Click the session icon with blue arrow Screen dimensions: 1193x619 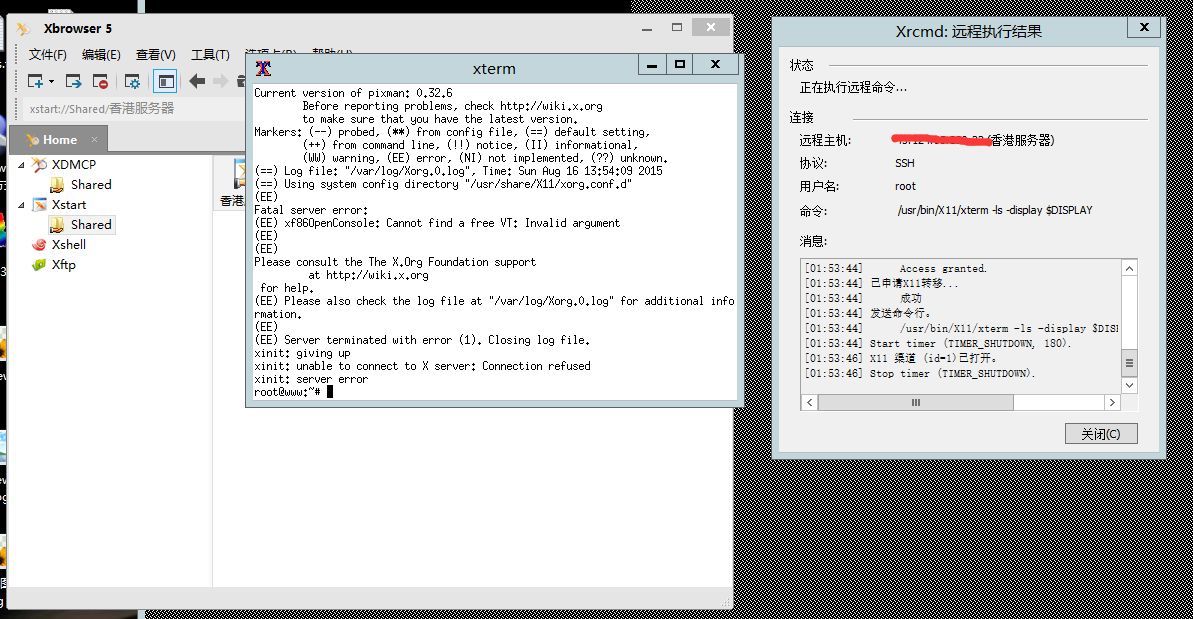(73, 81)
